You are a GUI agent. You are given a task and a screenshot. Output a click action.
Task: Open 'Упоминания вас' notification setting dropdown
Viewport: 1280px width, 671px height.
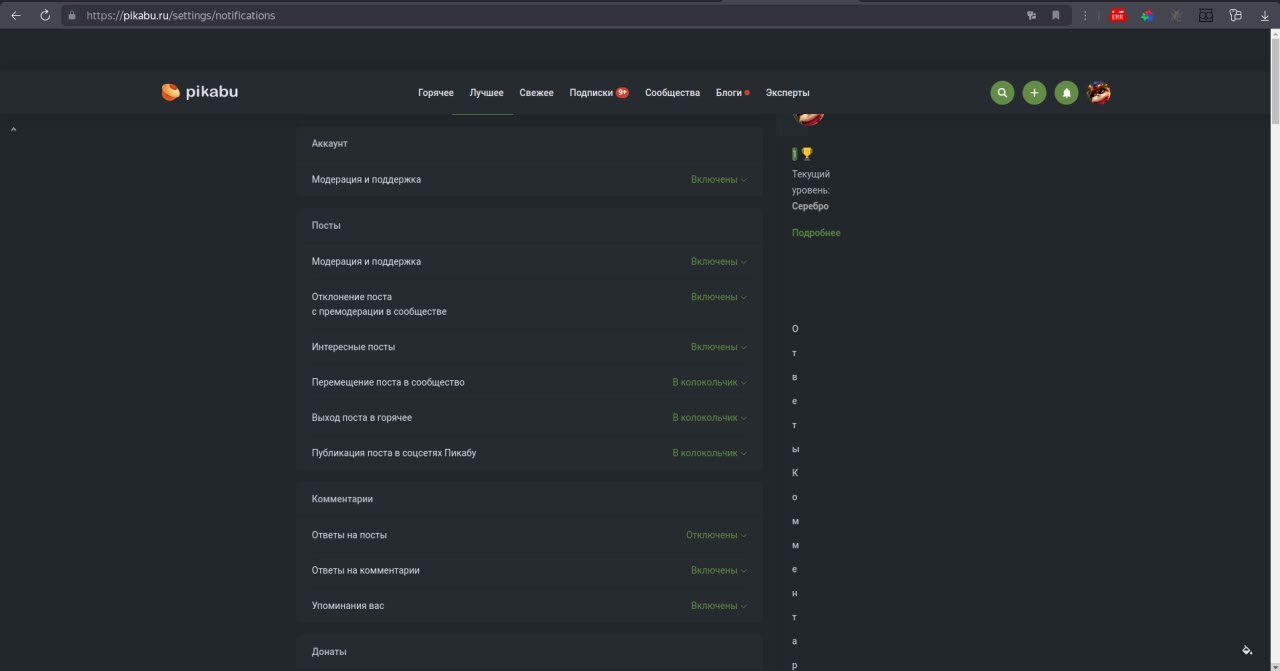pos(718,606)
